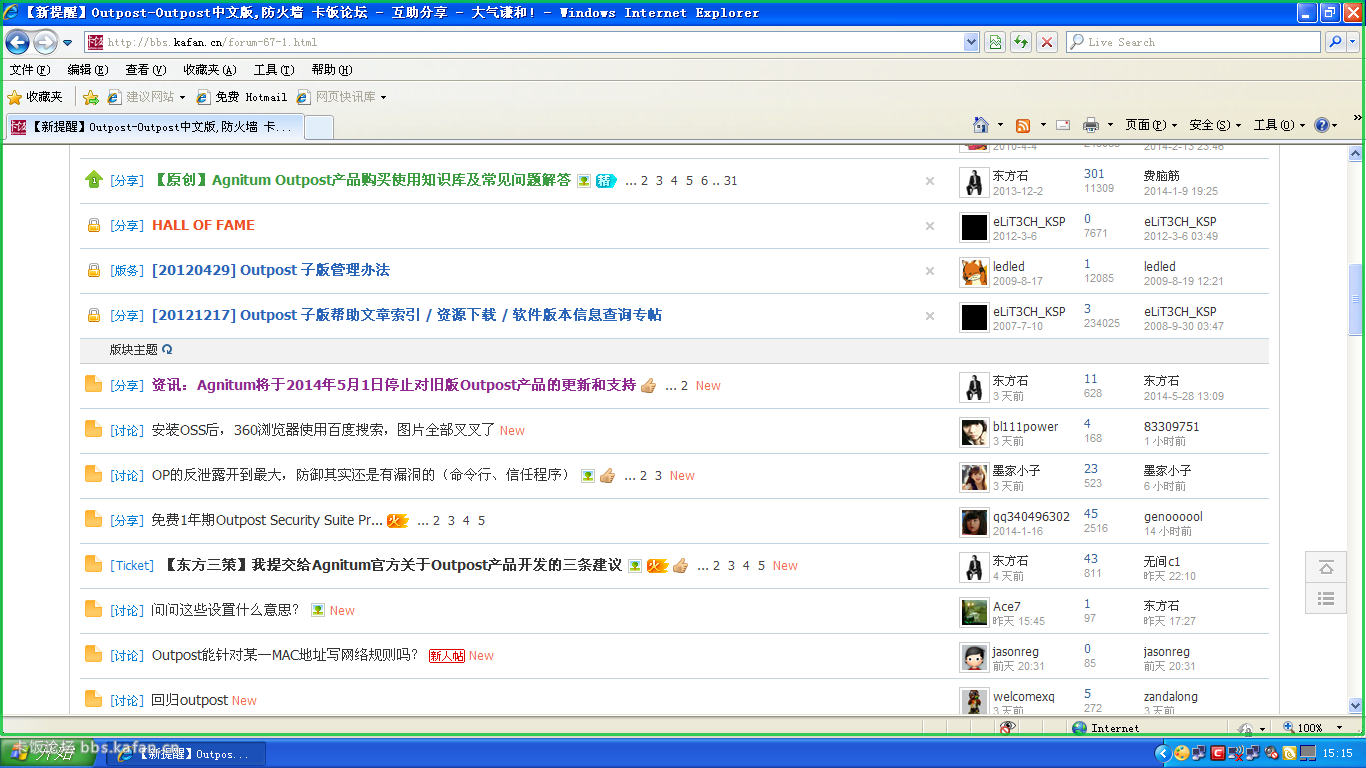Click the Help question mark icon
The width and height of the screenshot is (1366, 768).
coord(1321,125)
